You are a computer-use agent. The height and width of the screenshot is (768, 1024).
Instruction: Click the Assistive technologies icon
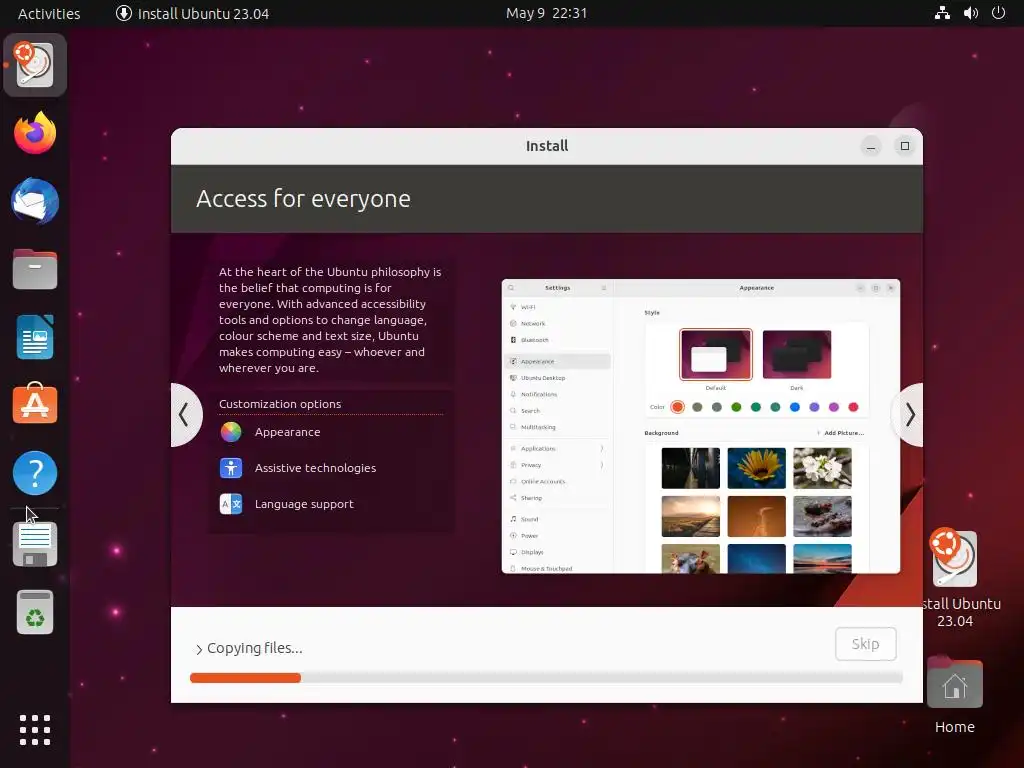click(231, 468)
